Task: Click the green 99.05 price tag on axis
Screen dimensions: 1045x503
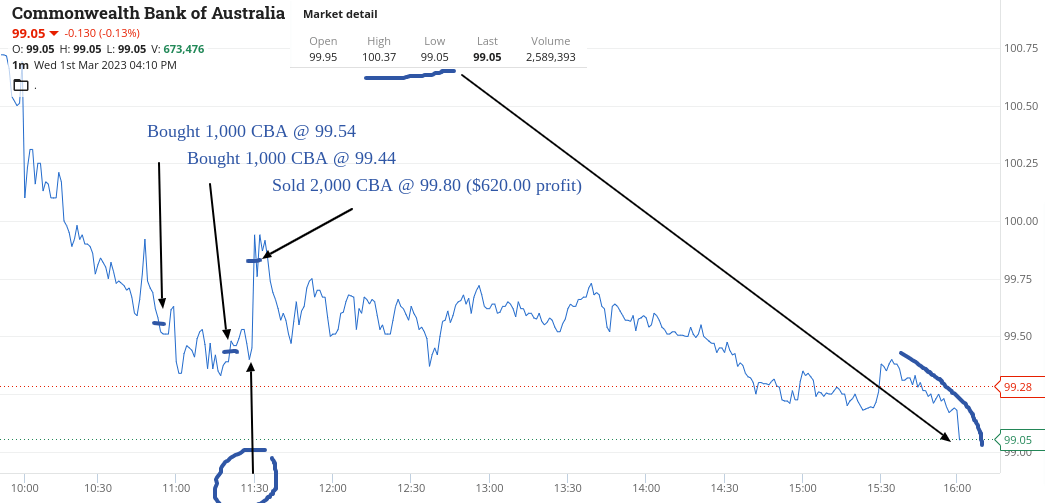Action: (x=1017, y=440)
